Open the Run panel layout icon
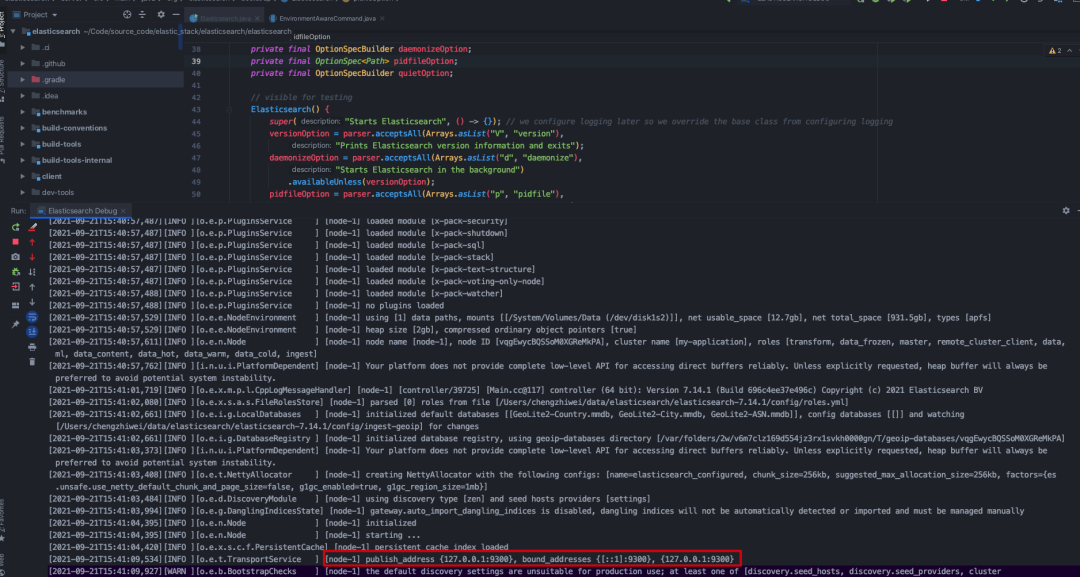 15,305
